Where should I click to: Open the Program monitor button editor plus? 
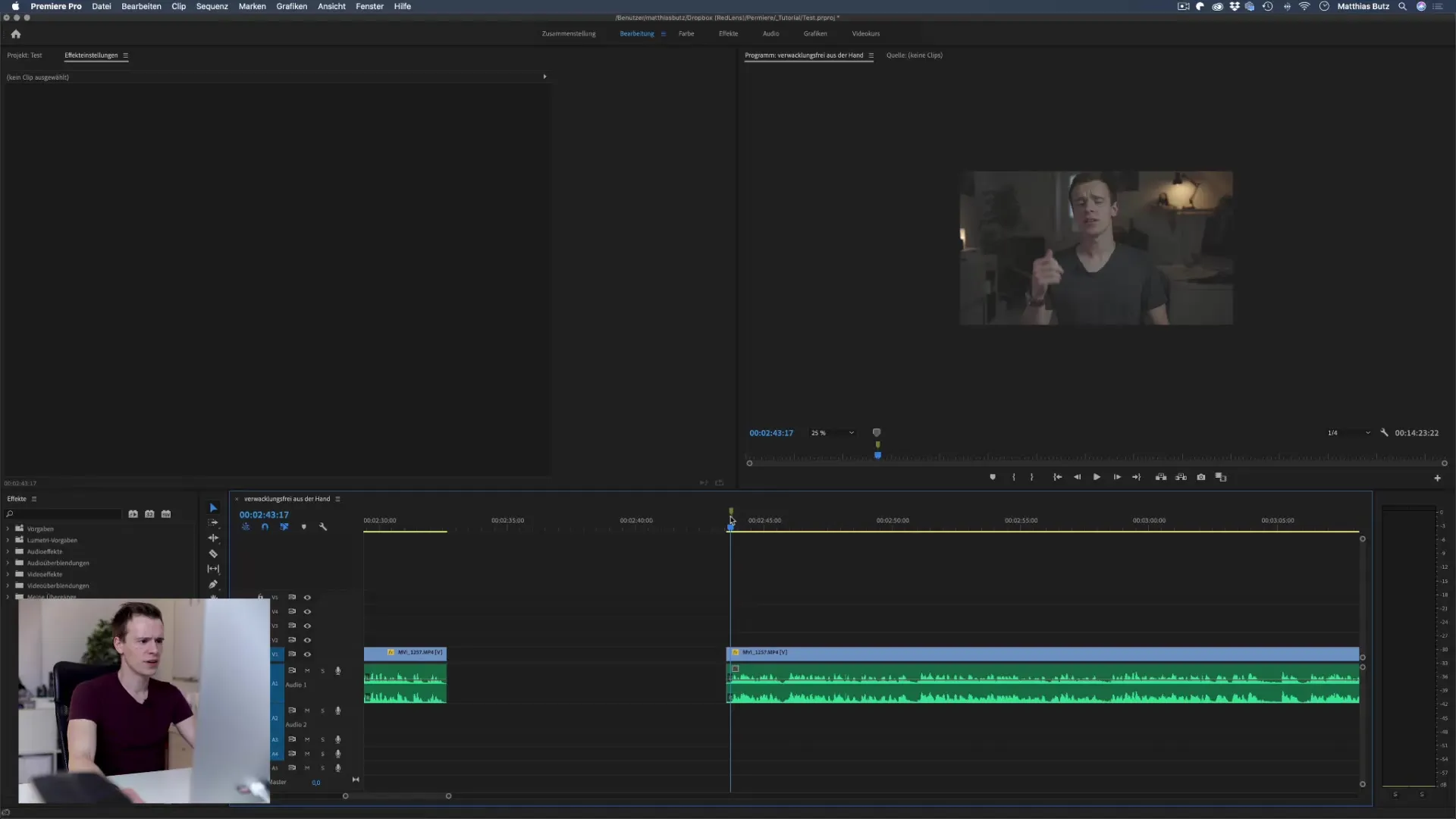pos(1437,478)
